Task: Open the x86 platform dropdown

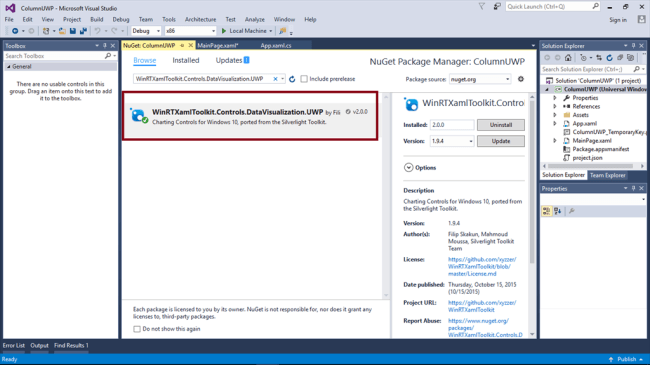Action: click(190, 31)
